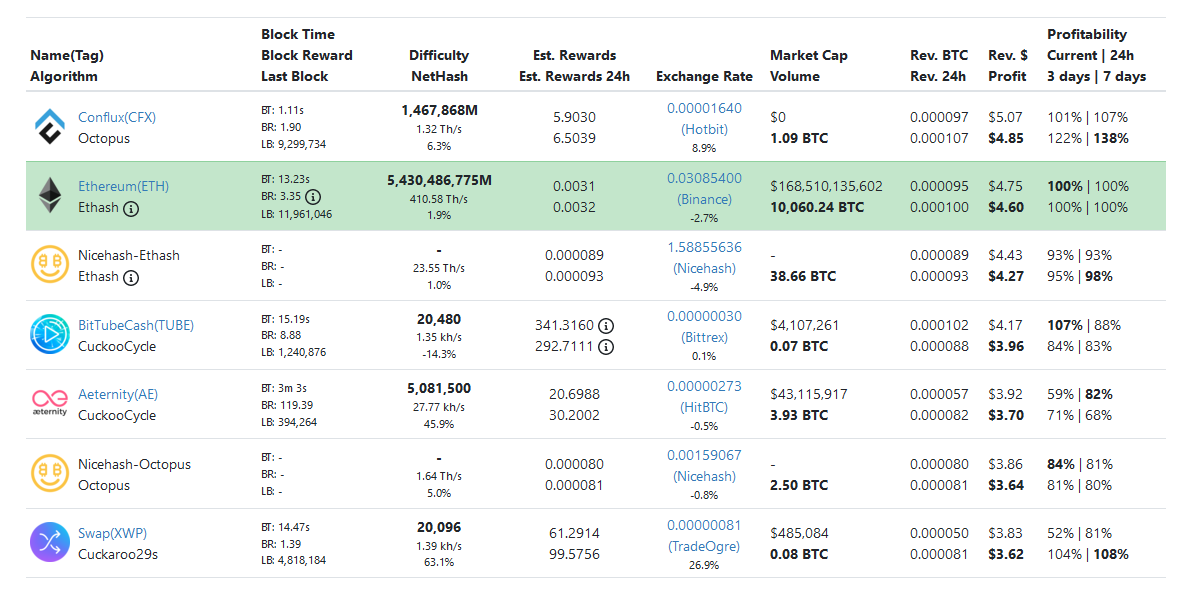Click the (TradeOgre) exchange link
Screen dimensions: 1180x598
tap(704, 546)
